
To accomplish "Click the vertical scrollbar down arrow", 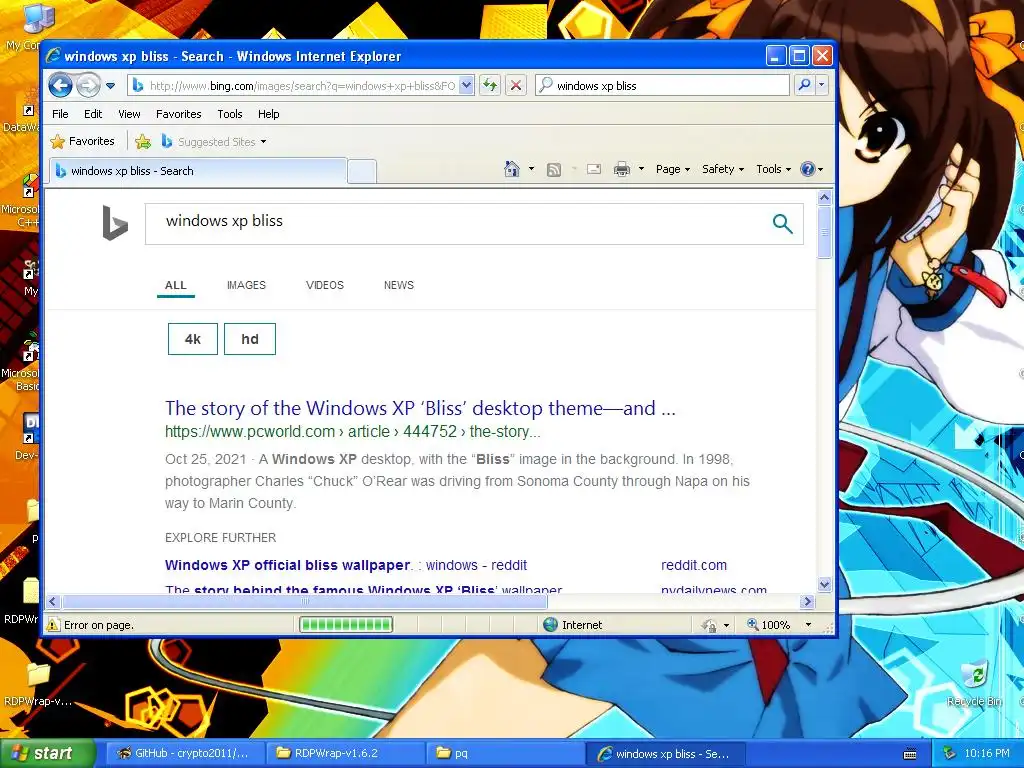I will pyautogui.click(x=824, y=584).
